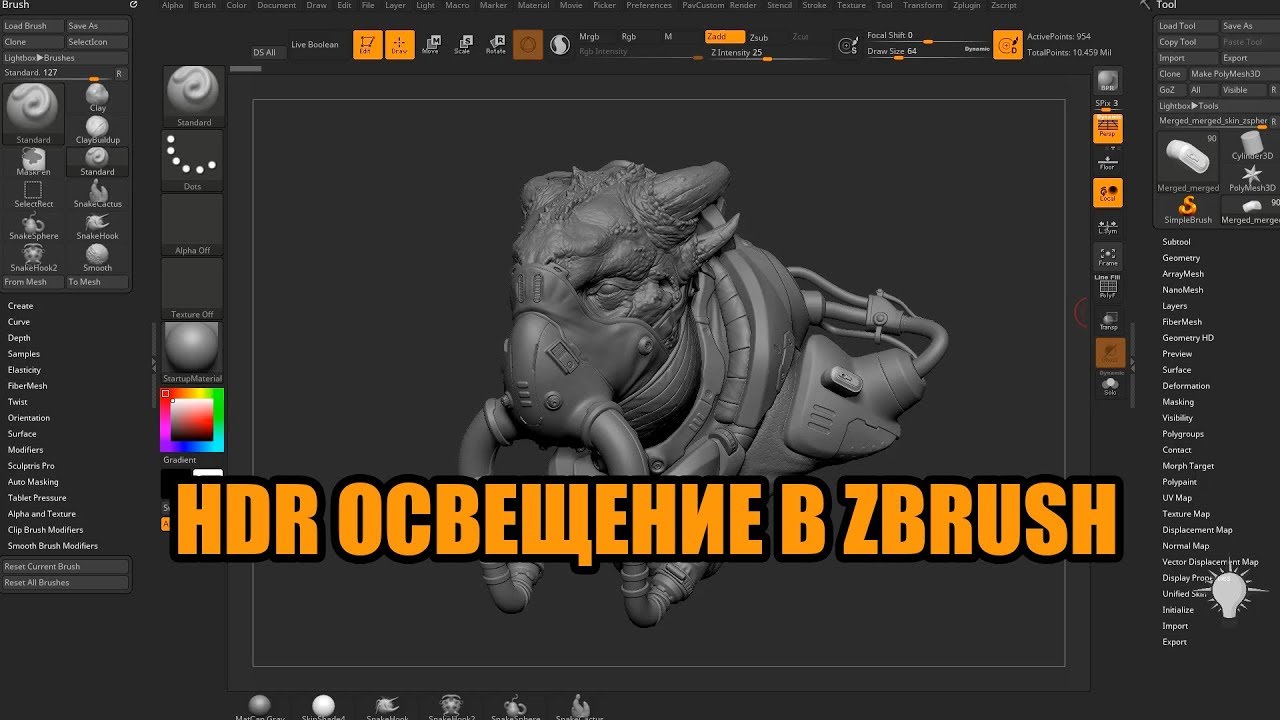The height and width of the screenshot is (720, 1280).
Task: Select the SnakeHook brush in Brush palette
Action: coord(97,225)
